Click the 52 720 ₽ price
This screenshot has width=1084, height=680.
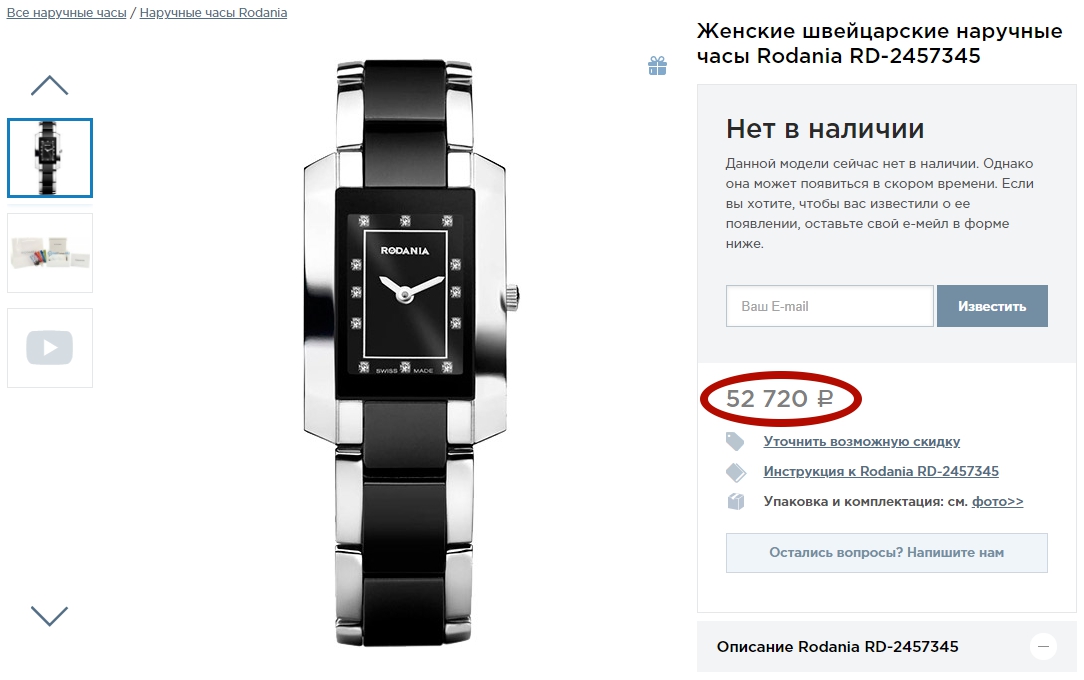click(780, 399)
